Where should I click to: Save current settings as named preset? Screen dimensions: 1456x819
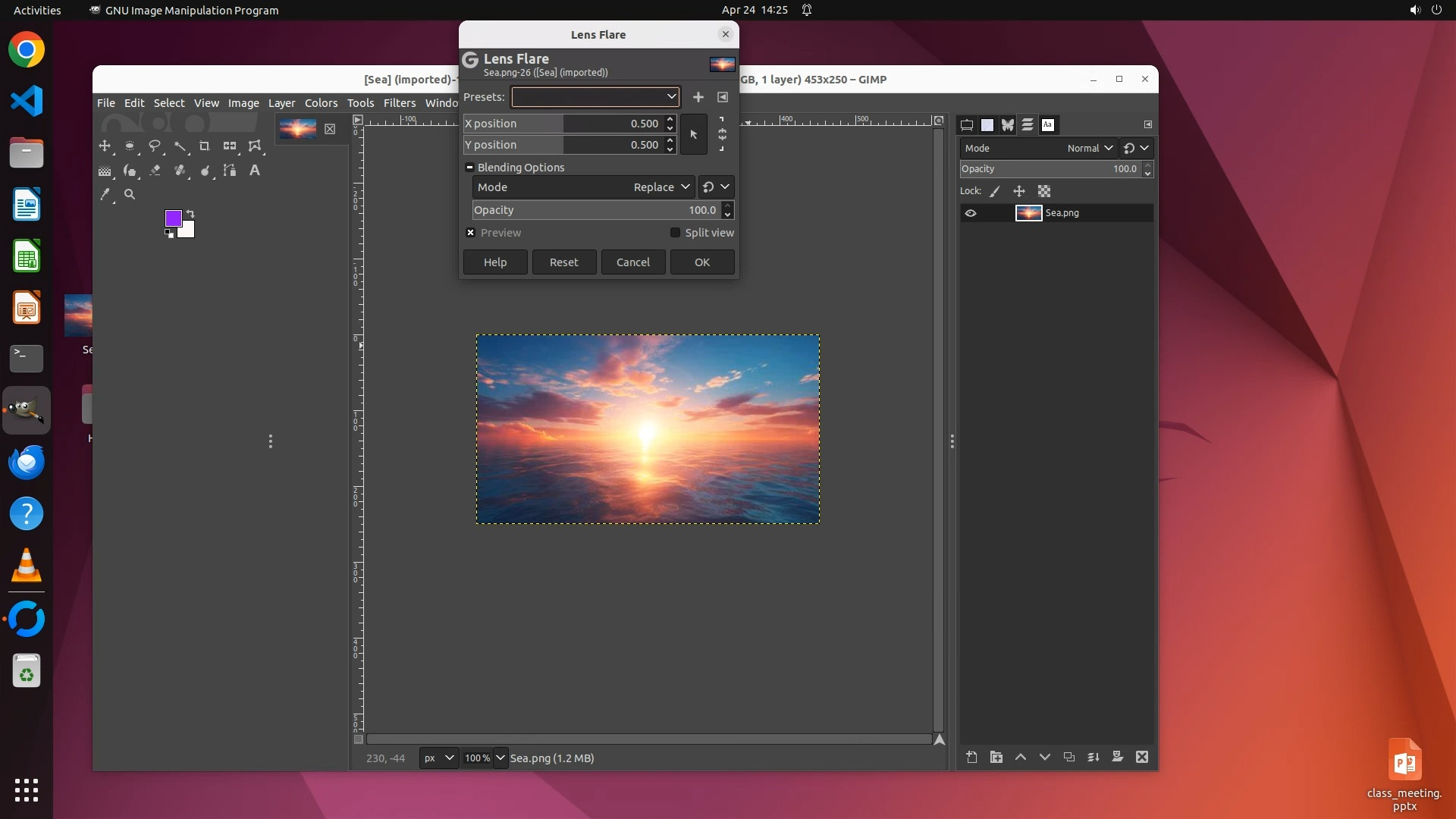pos(698,97)
